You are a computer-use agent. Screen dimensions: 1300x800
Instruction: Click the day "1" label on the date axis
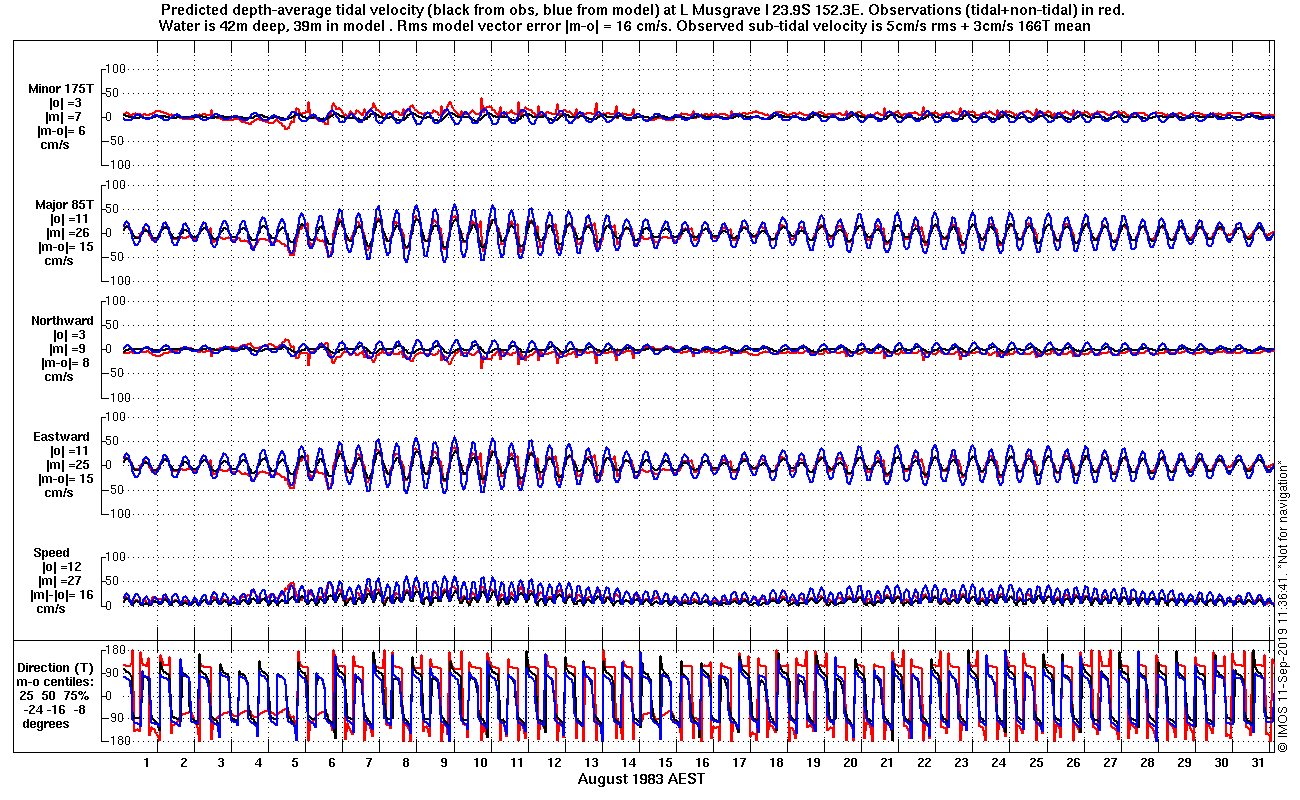(x=146, y=762)
